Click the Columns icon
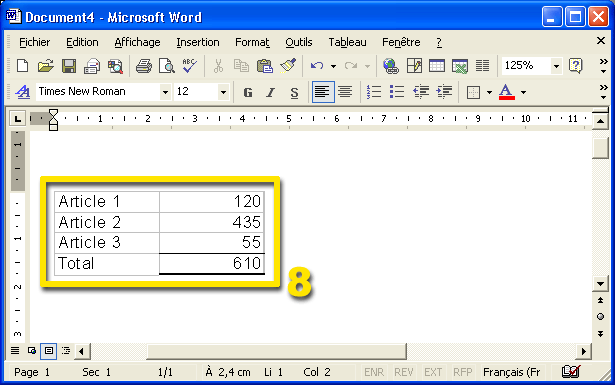The height and width of the screenshot is (385, 615). tap(482, 66)
